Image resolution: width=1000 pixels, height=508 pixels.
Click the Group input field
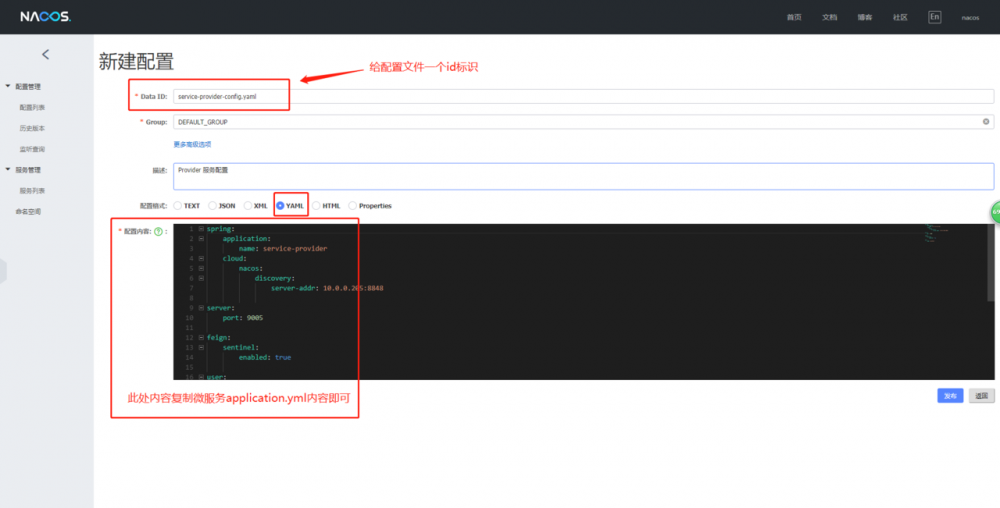(584, 122)
